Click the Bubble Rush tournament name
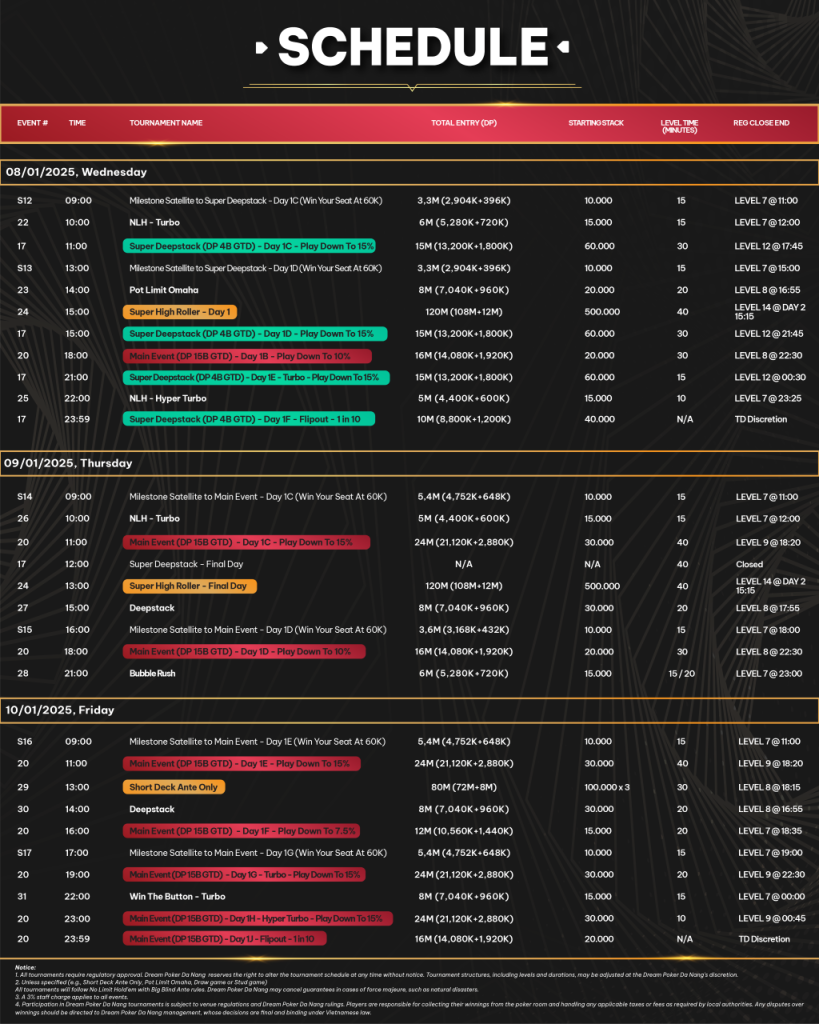 [x=152, y=673]
